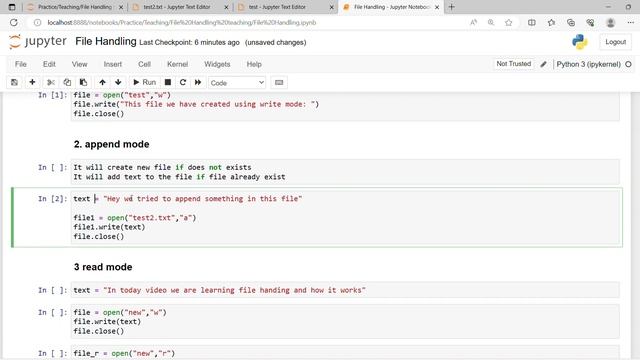Click the read aloud icon in address bar
640x360 pixels.
coord(473,22)
